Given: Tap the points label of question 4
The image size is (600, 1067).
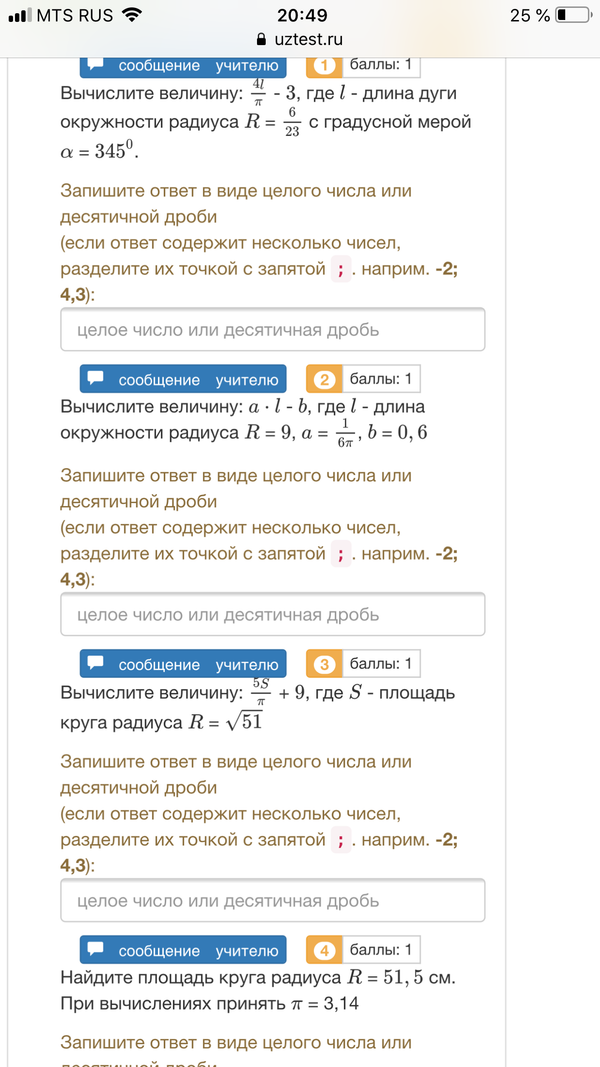Looking at the screenshot, I should pos(381,950).
